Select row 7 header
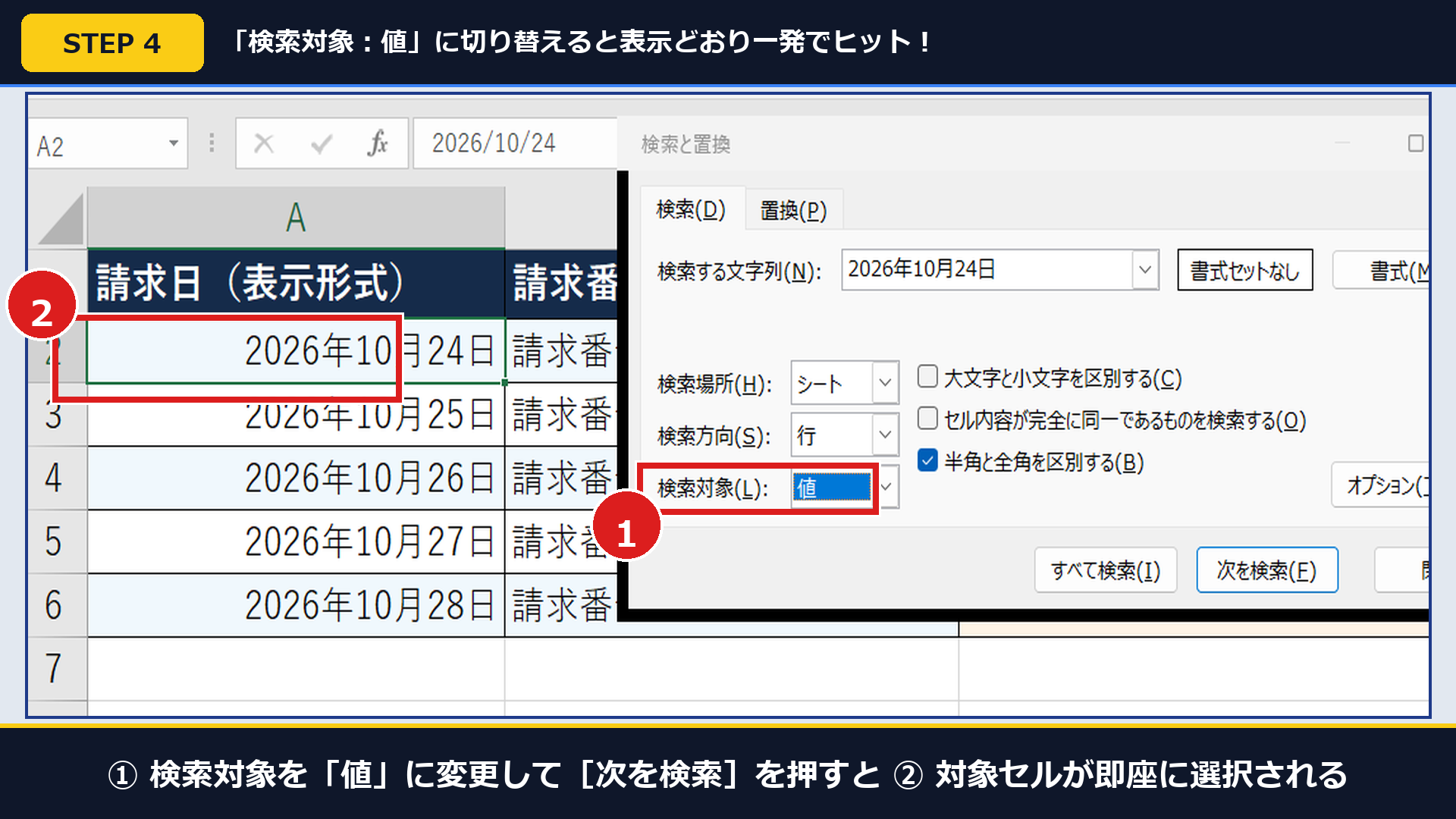The width and height of the screenshot is (1456, 819). tap(58, 669)
